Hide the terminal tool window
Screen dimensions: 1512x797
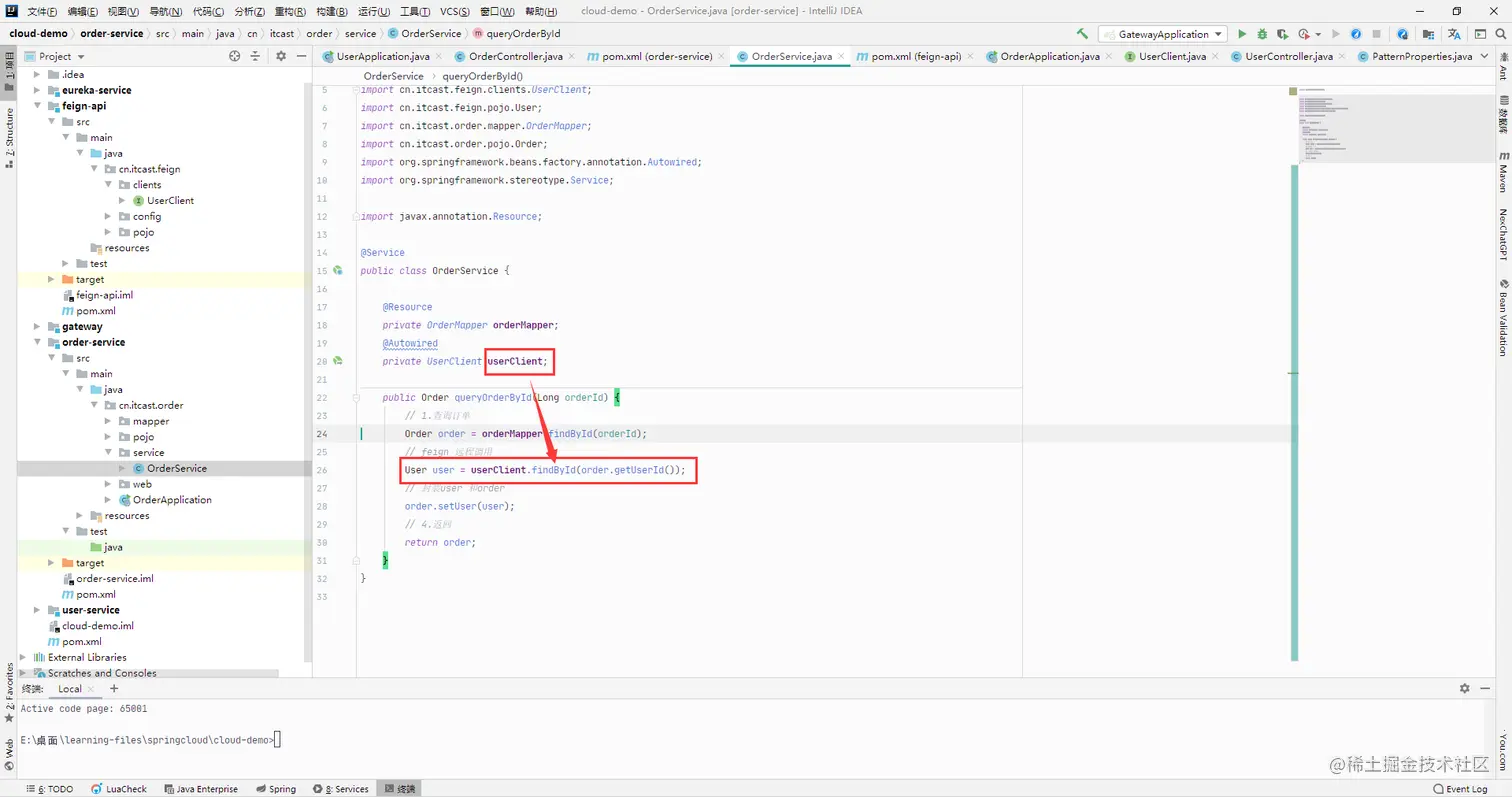[1485, 688]
